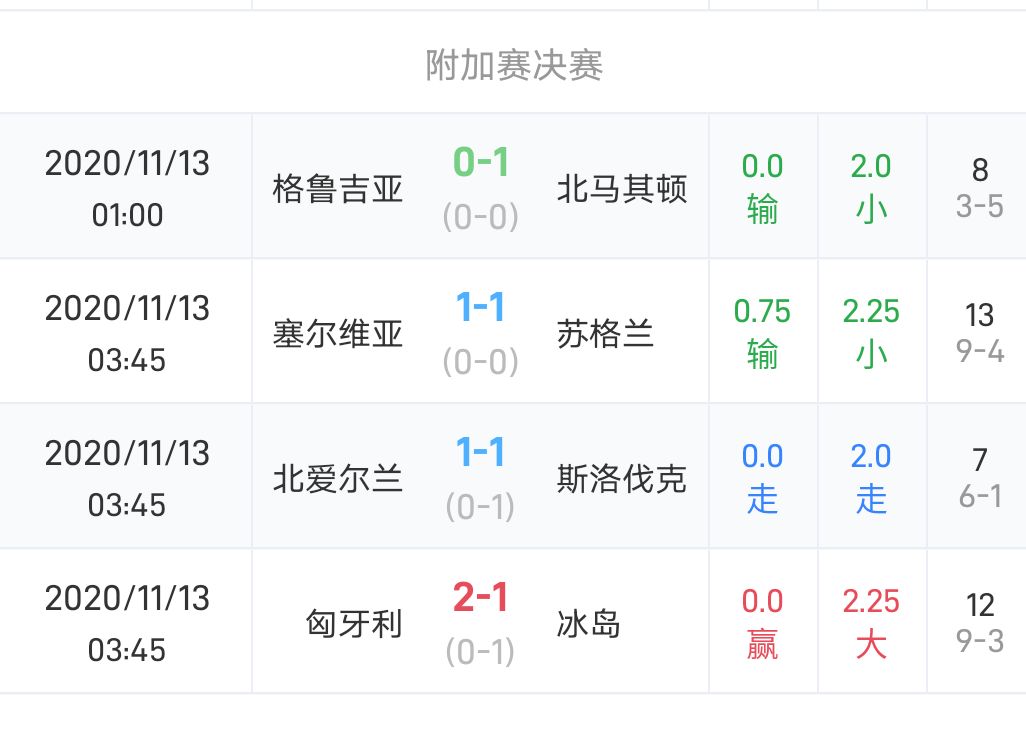
Task: Click the 苏格兰 team name
Action: click(605, 333)
